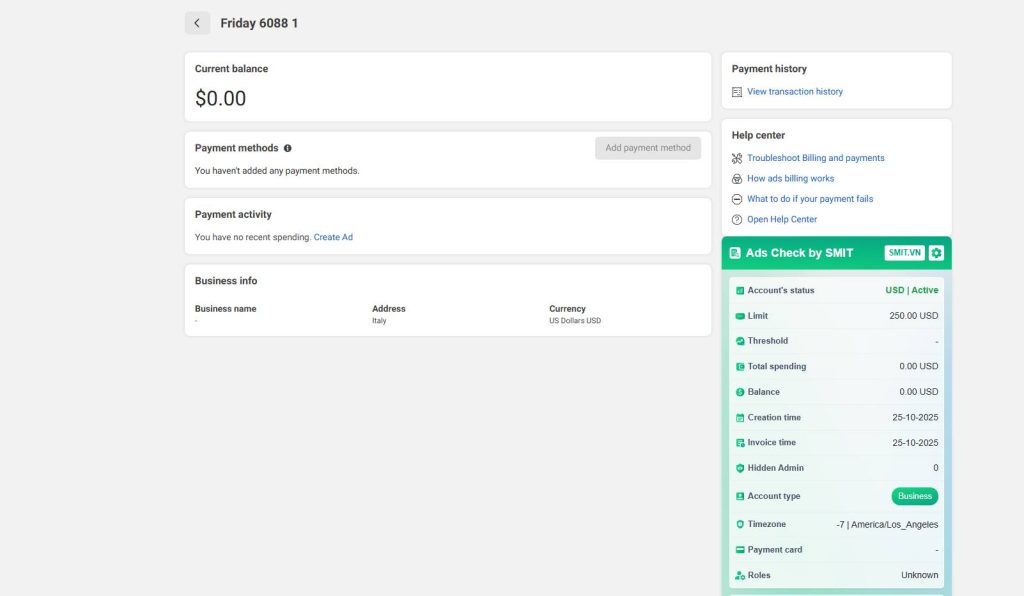The height and width of the screenshot is (596, 1024).
Task: Click the Ads Check by SMIT logo icon
Action: click(x=736, y=253)
